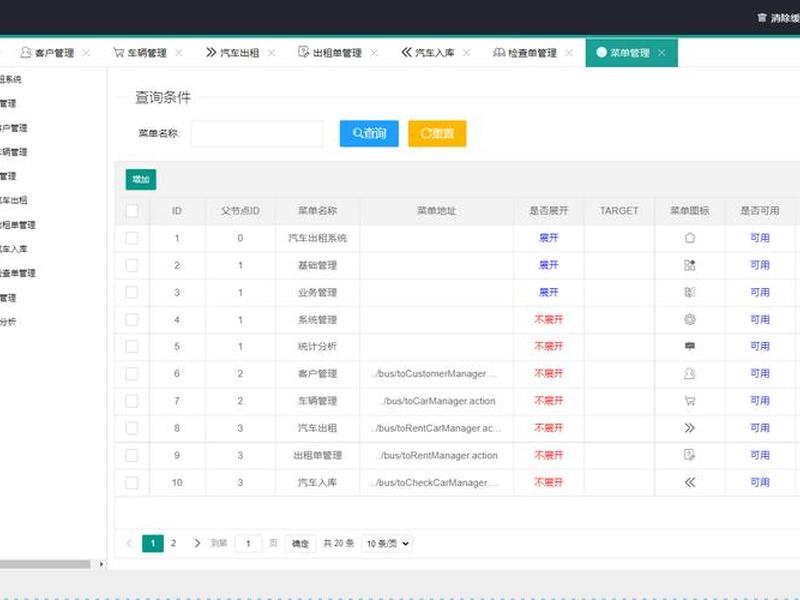Image resolution: width=800 pixels, height=600 pixels.
Task: Go to next page with right chevron
Action: click(x=197, y=543)
